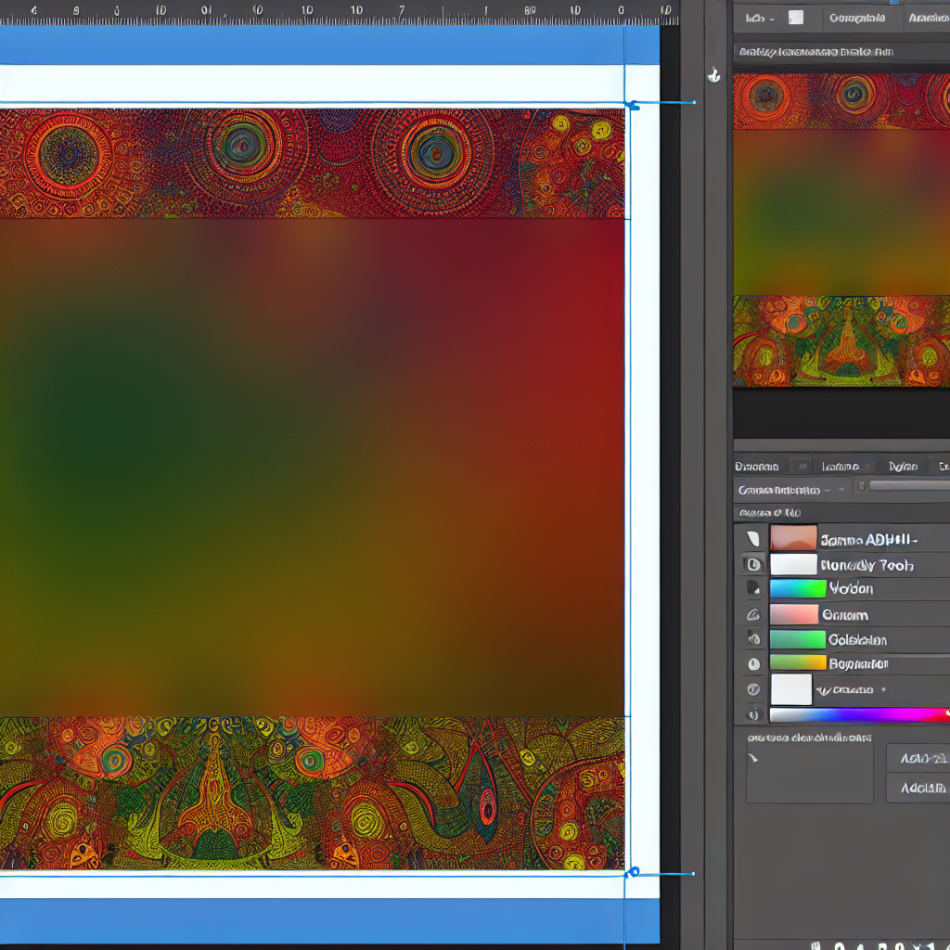Click the icon left of the orange gradient layer
This screenshot has width=950, height=950.
point(753,539)
